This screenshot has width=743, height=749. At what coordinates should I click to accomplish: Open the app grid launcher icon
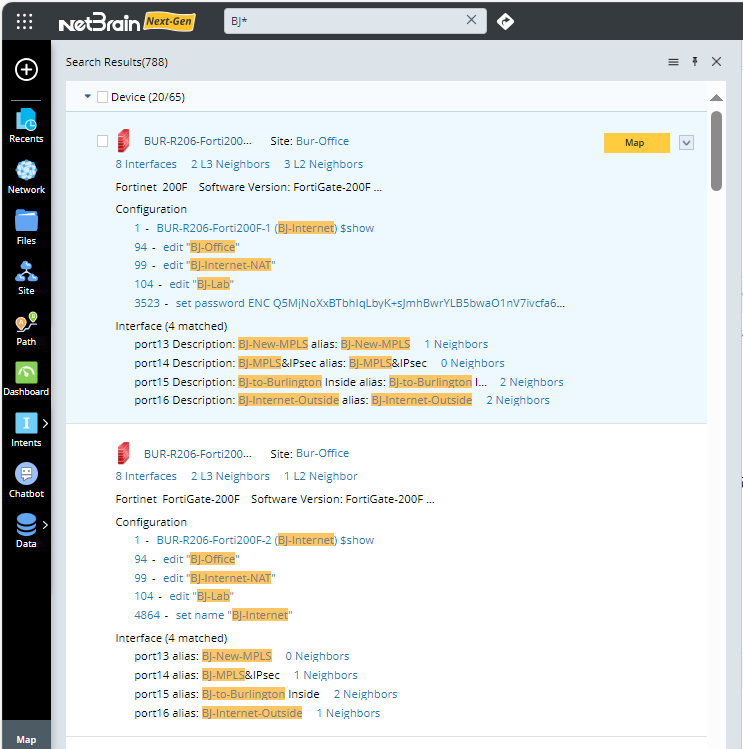coord(24,21)
